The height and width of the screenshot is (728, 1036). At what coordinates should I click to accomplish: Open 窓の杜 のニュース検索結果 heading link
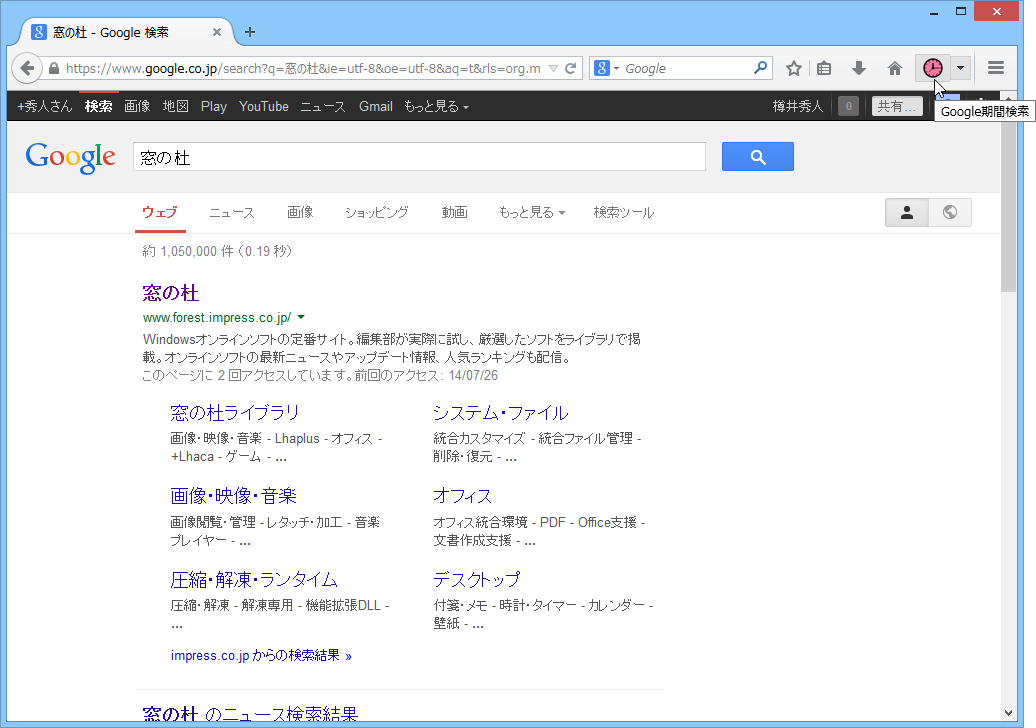[250, 713]
